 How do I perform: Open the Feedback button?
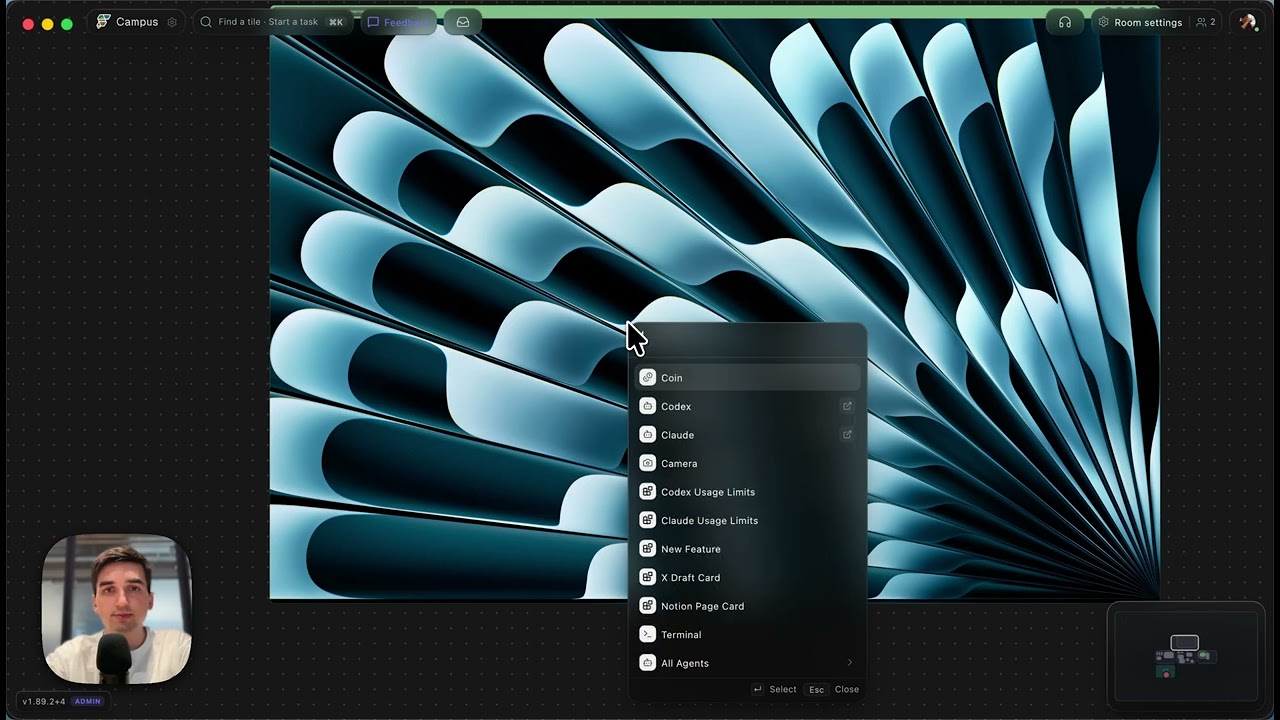point(397,22)
